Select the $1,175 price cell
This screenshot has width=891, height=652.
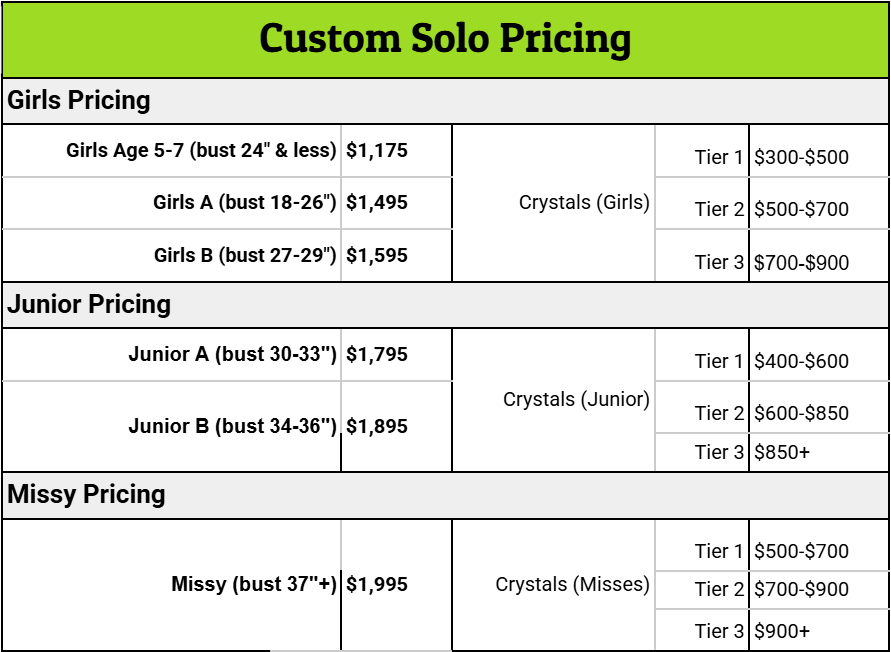click(377, 151)
